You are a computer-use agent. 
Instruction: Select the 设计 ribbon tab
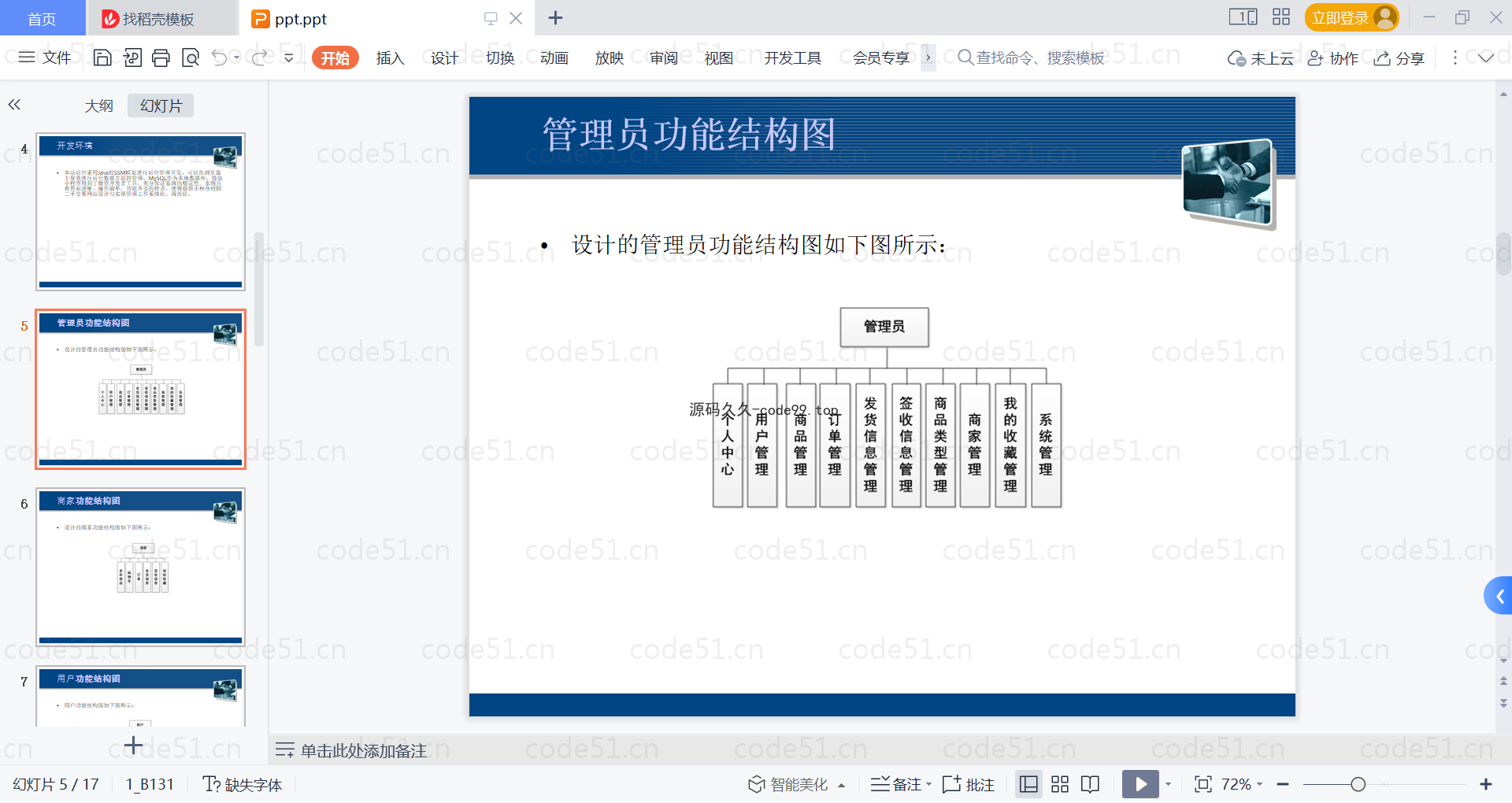(x=444, y=58)
